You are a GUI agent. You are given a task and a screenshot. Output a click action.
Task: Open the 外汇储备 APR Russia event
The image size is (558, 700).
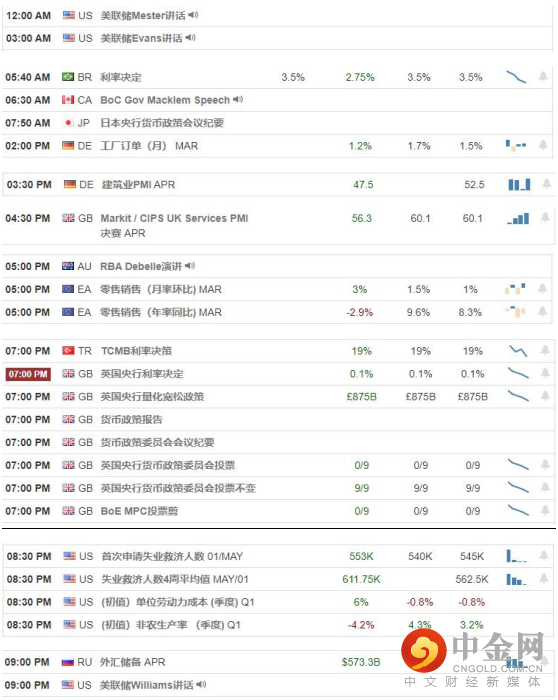pyautogui.click(x=133, y=662)
